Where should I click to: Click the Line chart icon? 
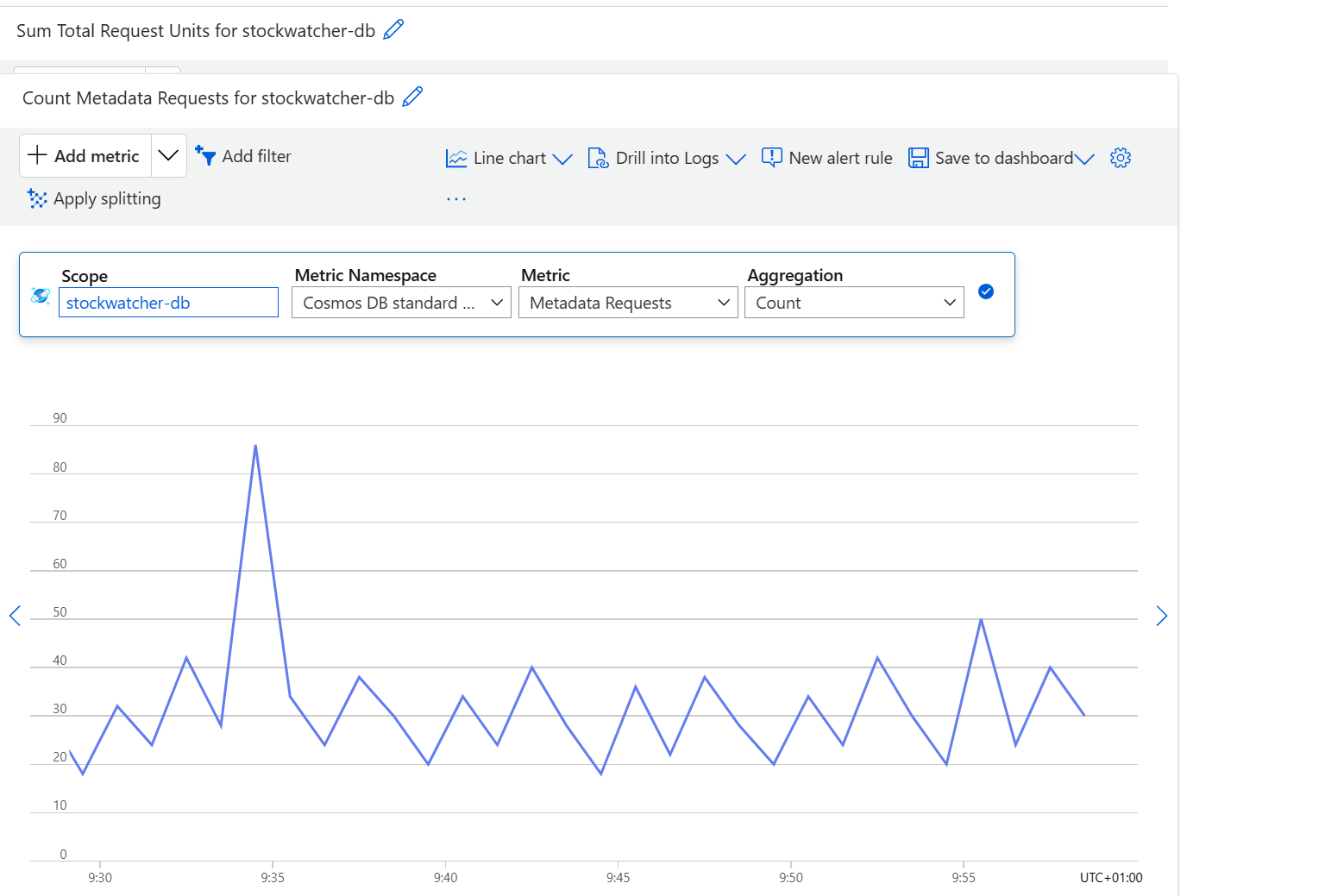(x=456, y=158)
